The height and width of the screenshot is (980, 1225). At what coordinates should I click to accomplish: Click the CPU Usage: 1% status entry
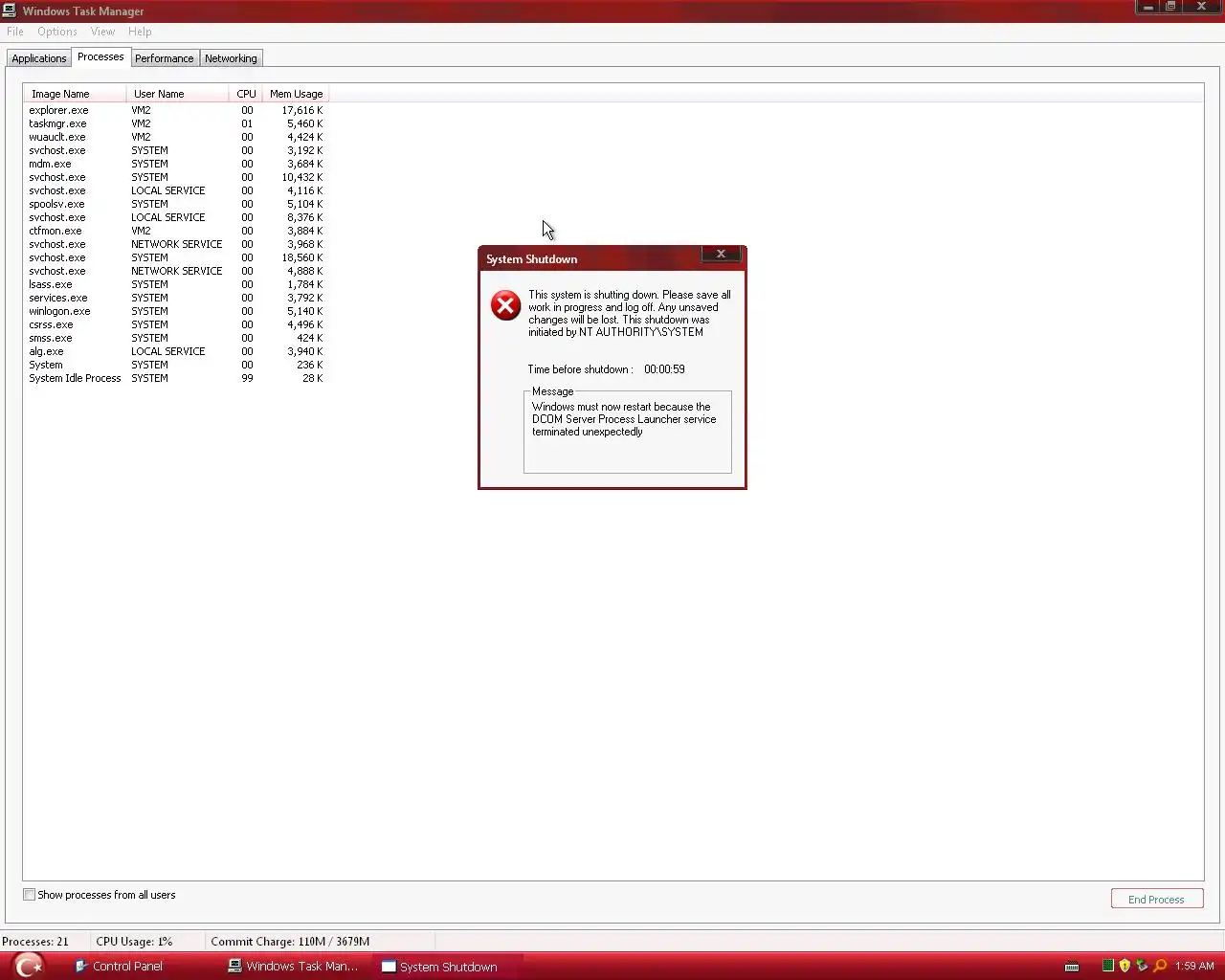pyautogui.click(x=134, y=942)
